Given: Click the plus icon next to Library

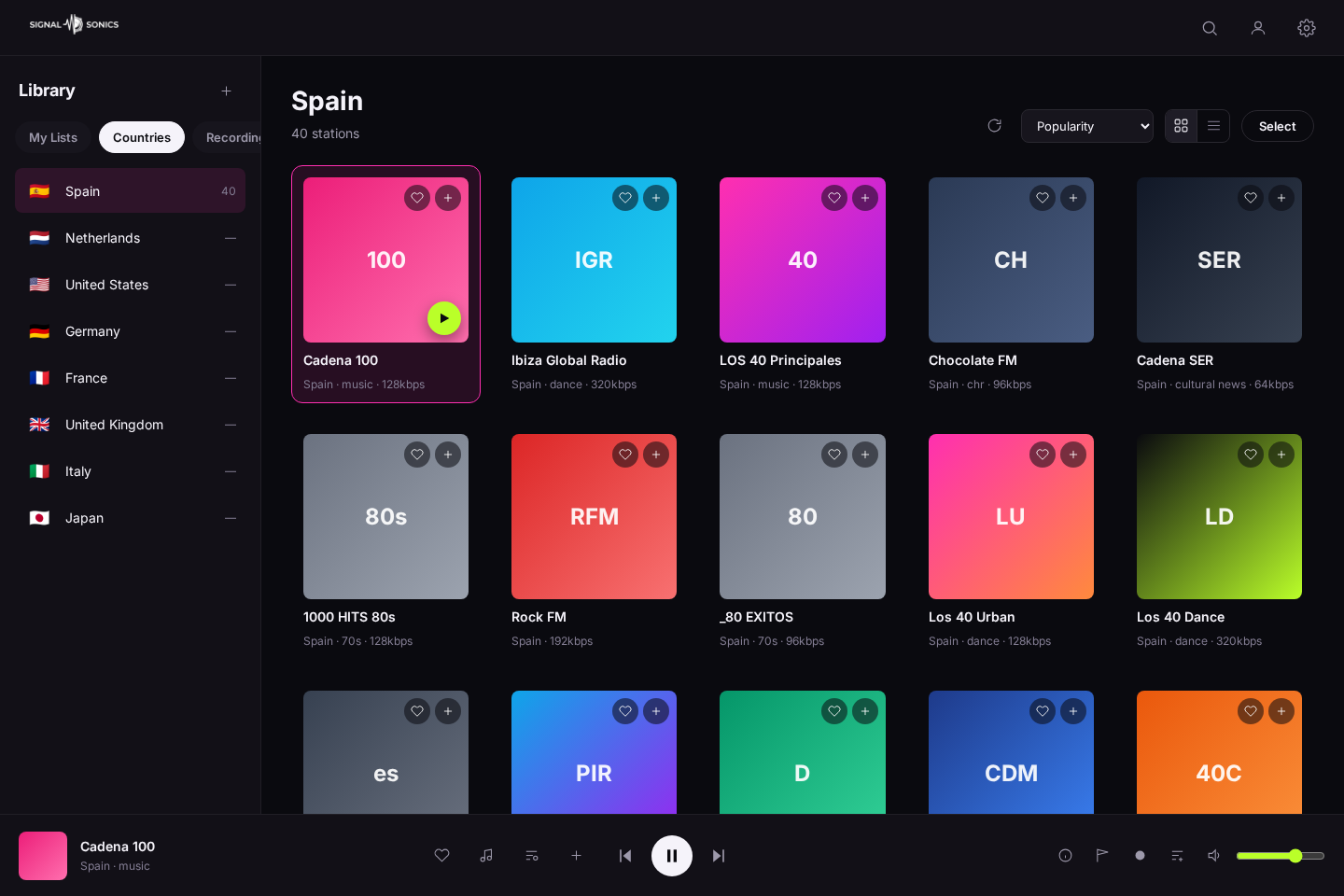Looking at the screenshot, I should 226,91.
